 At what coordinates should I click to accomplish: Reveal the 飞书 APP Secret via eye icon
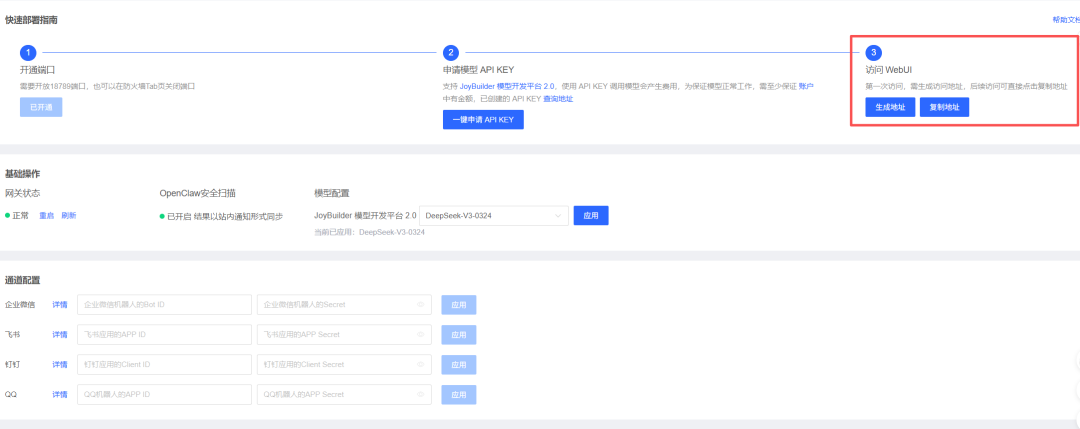click(420, 335)
